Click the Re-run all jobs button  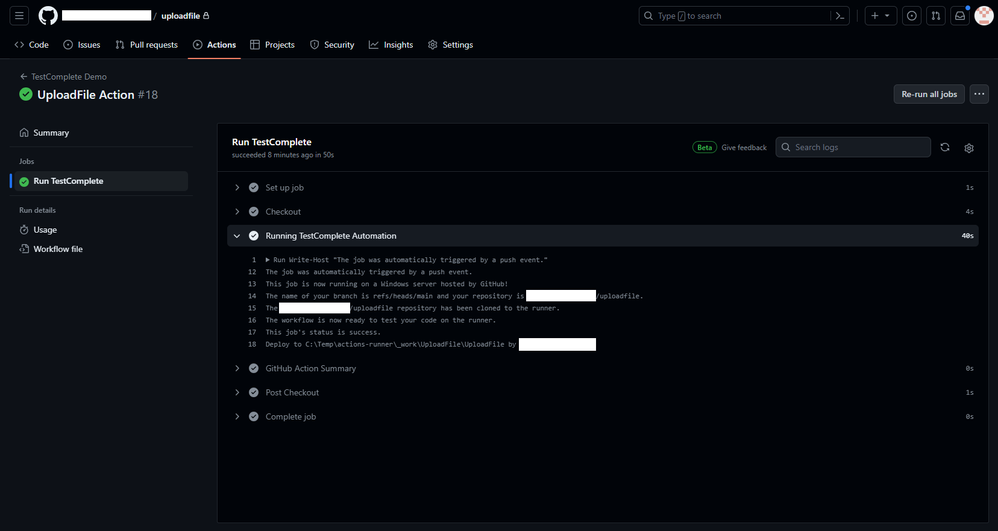pyautogui.click(x=928, y=94)
